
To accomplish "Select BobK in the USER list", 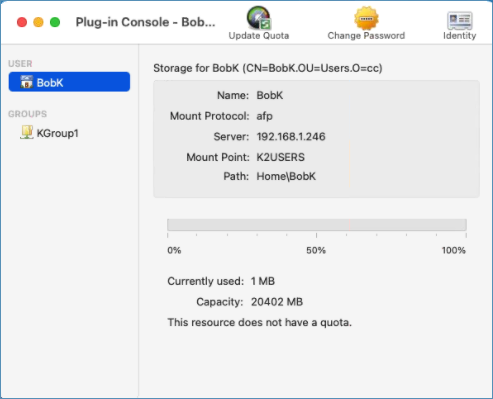I will click(69, 82).
